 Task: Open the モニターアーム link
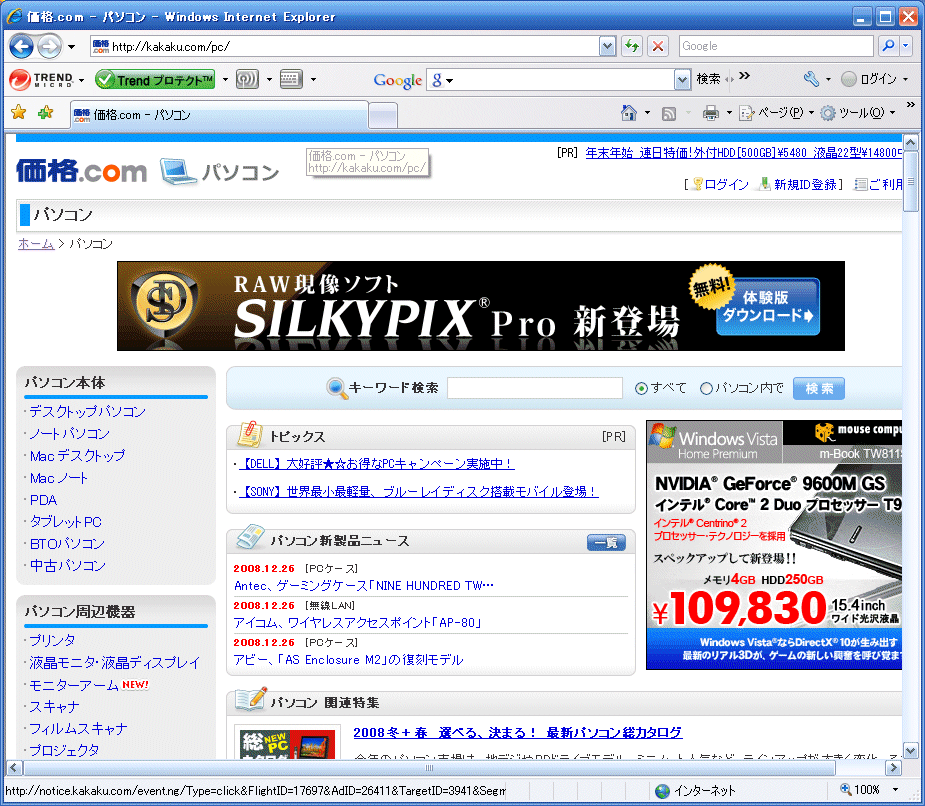[74, 685]
